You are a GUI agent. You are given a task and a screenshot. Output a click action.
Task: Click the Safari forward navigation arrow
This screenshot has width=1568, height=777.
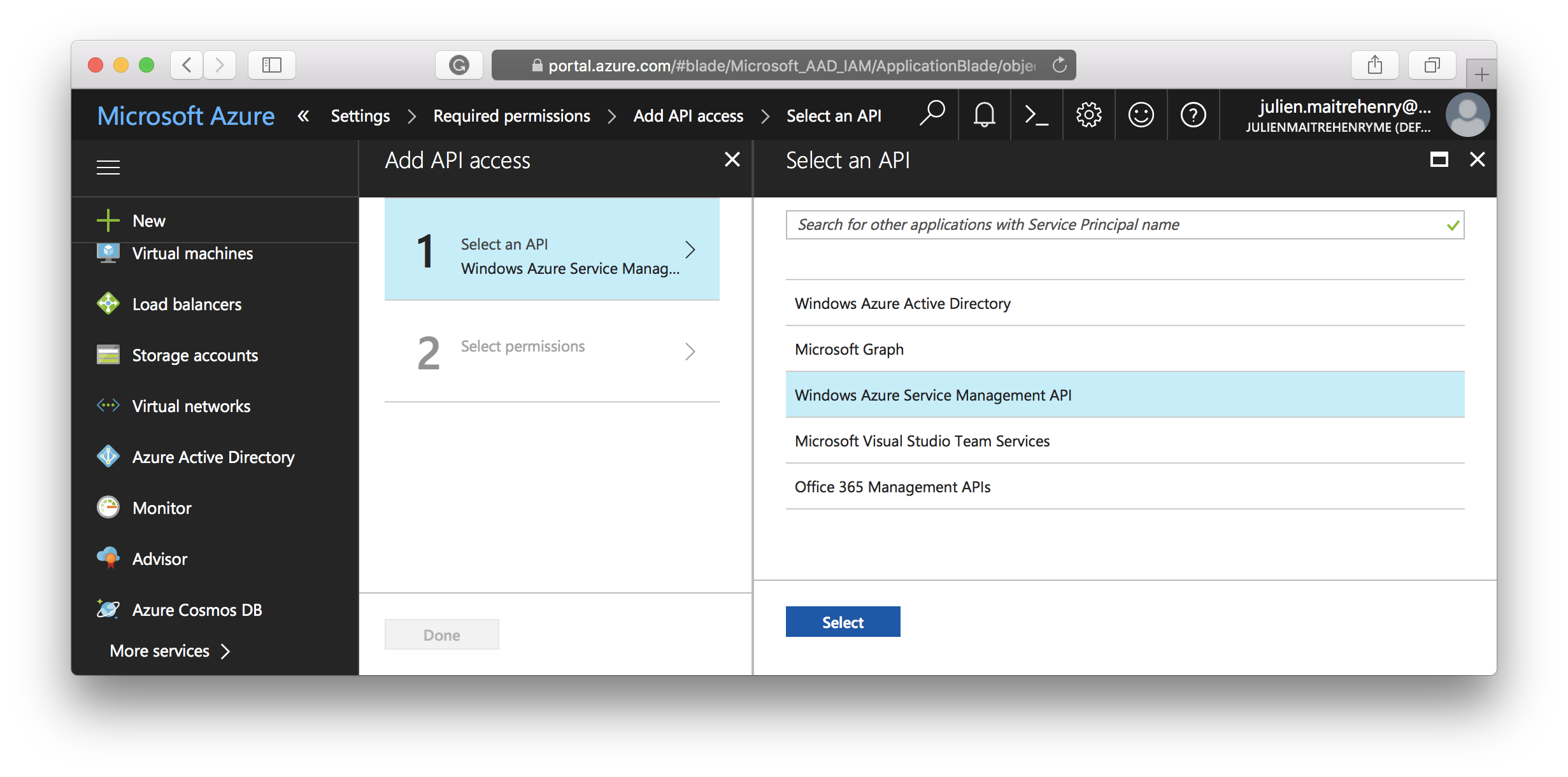[220, 65]
